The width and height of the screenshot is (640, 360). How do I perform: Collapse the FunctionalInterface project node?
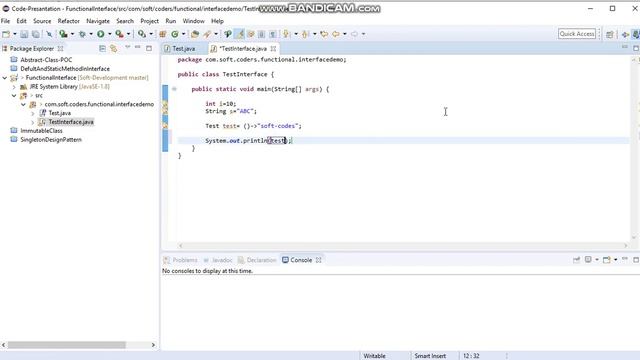[x=5, y=78]
